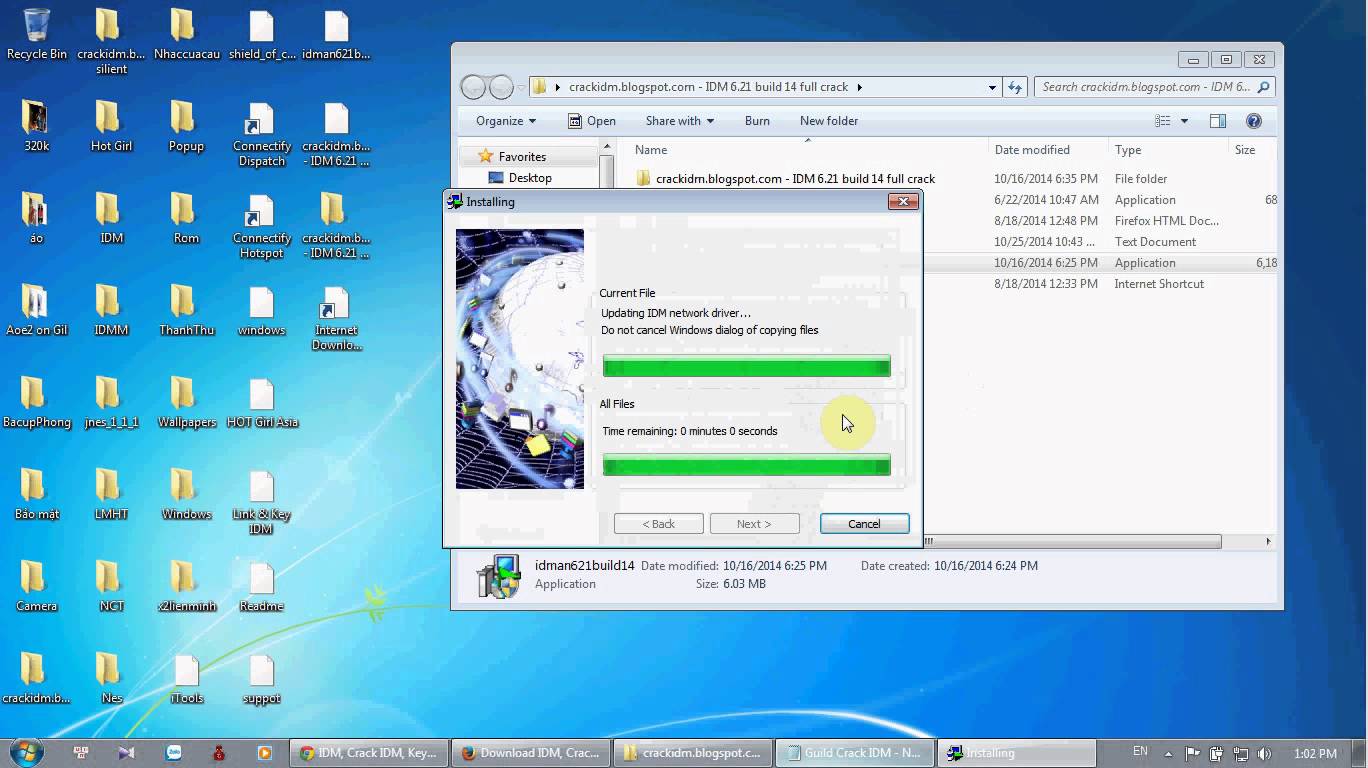
Task: Sort files by Name column
Action: pyautogui.click(x=807, y=150)
